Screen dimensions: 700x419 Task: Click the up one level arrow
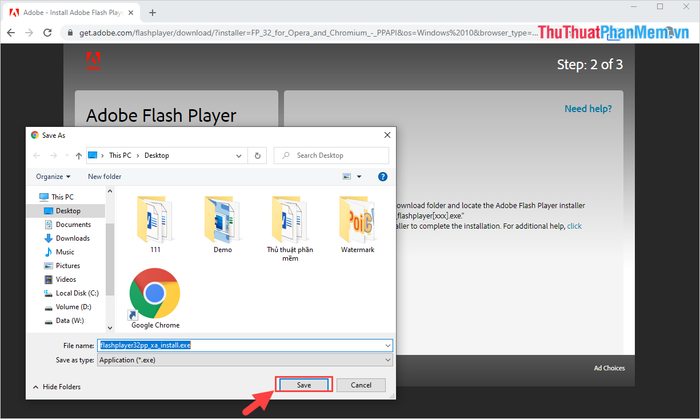(x=79, y=156)
